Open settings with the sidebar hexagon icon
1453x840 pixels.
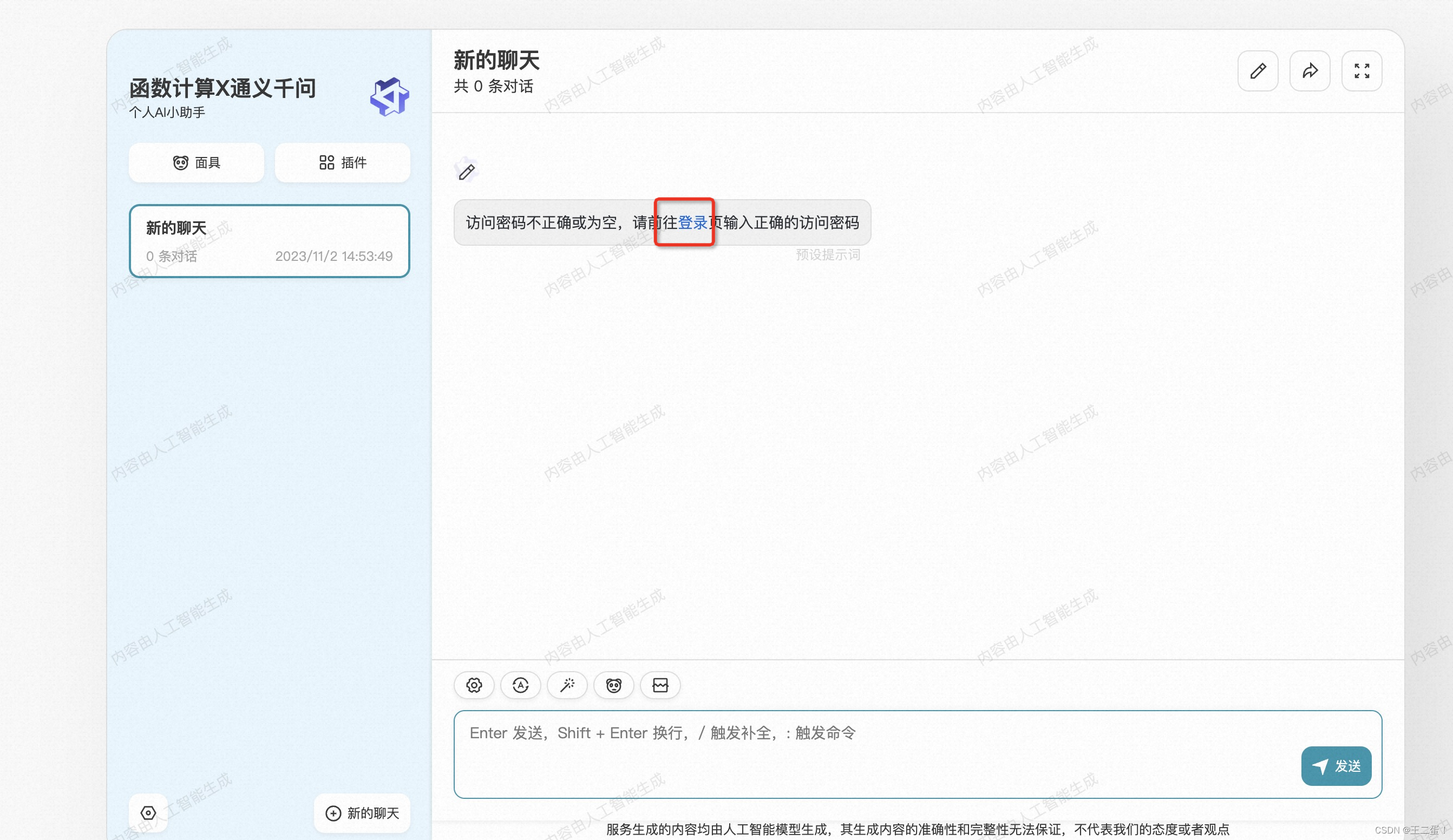pos(148,813)
